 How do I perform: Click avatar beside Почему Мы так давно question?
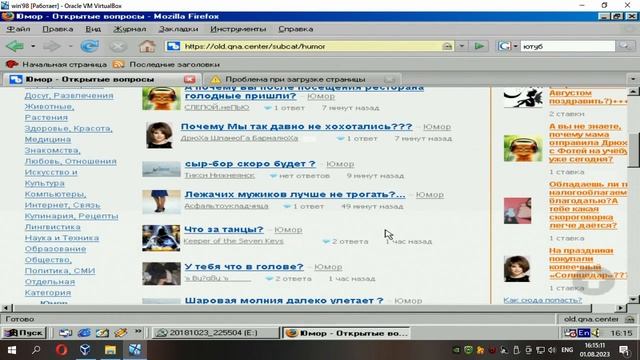pos(159,135)
